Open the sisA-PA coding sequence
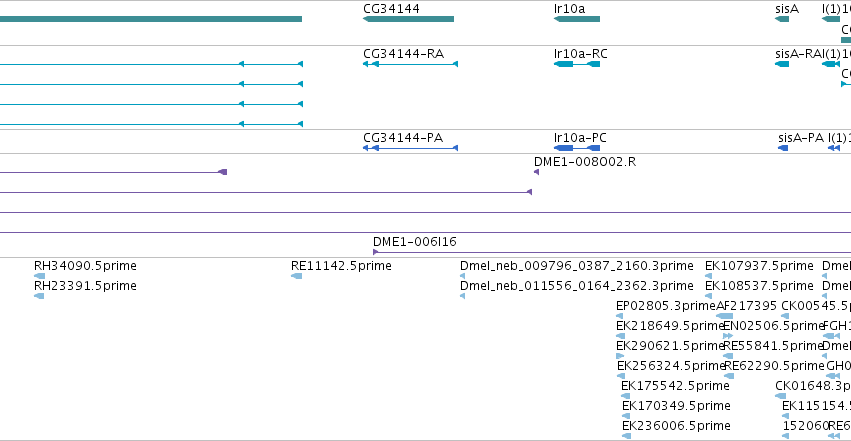The height and width of the screenshot is (441, 851). tap(783, 148)
